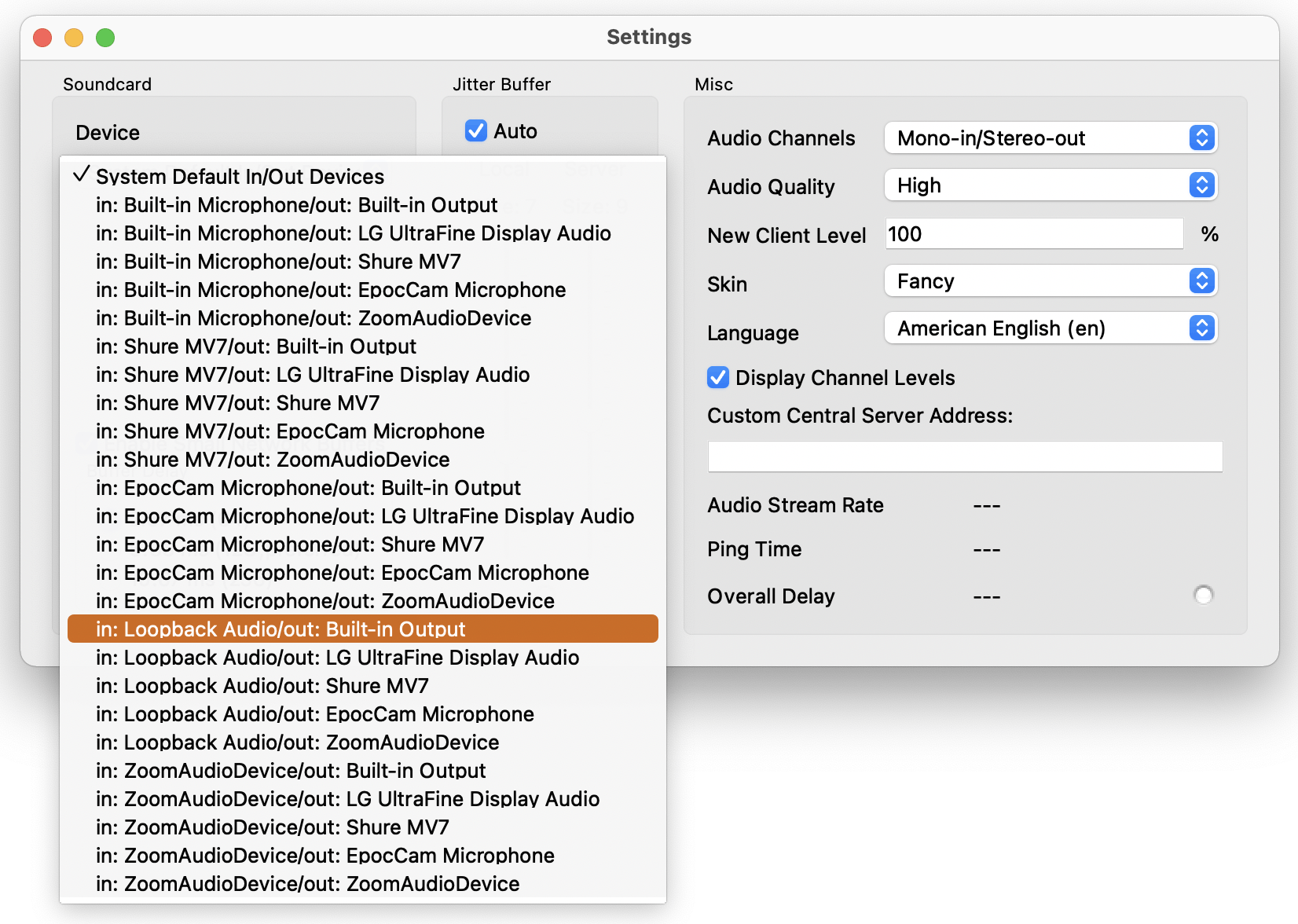Close the Settings window with red button
The height and width of the screenshot is (924, 1298).
42,38
